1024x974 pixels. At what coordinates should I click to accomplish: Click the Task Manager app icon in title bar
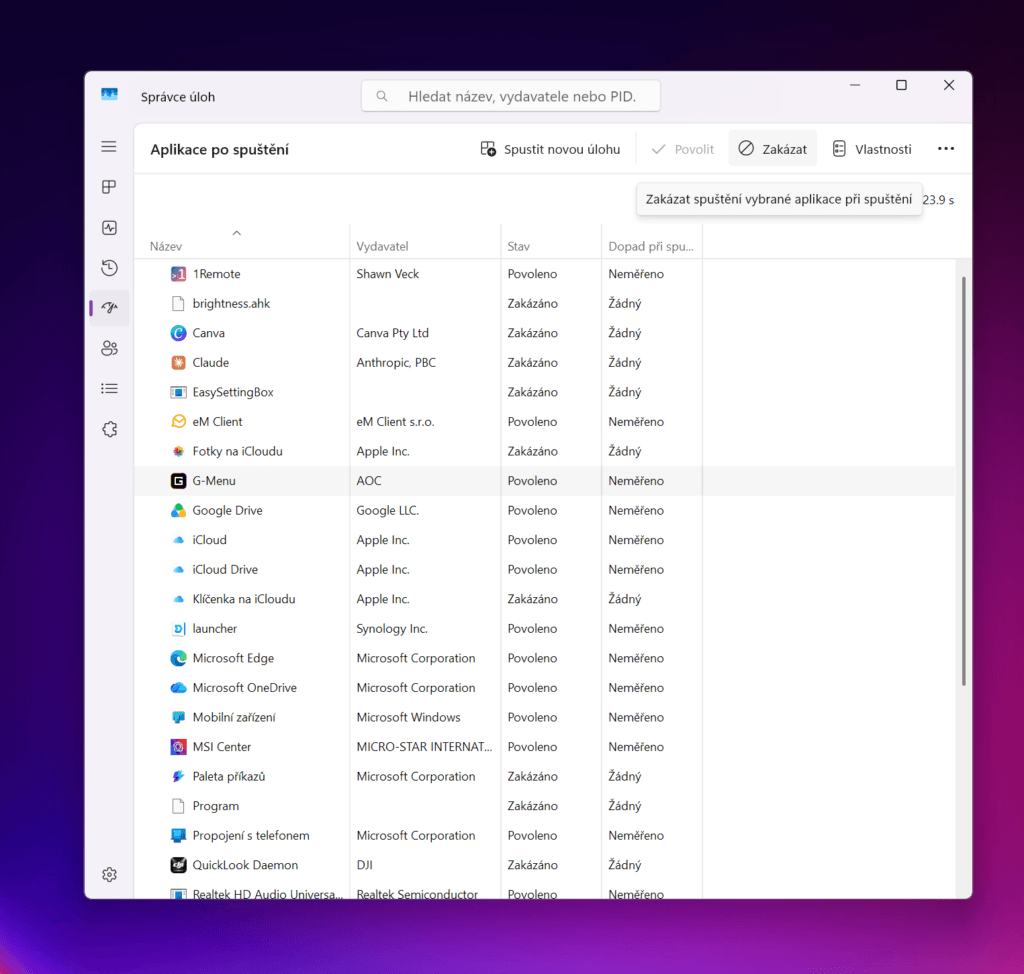(109, 95)
